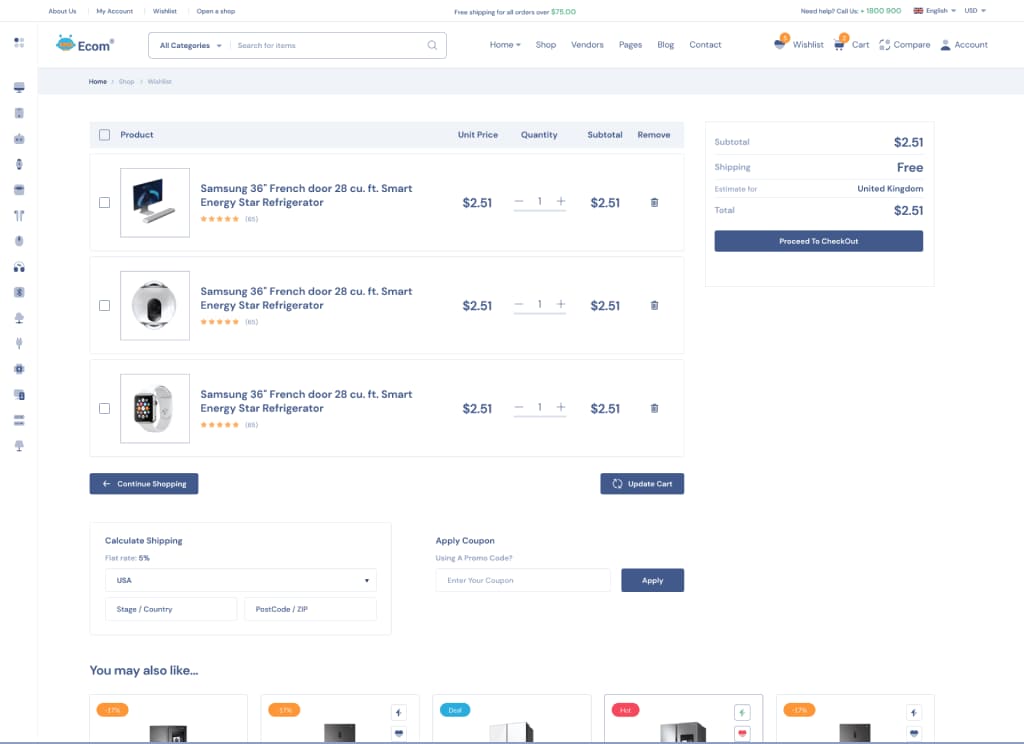Viewport: 1024px width, 744px height.
Task: Go to the Shop menu item
Action: 546,45
